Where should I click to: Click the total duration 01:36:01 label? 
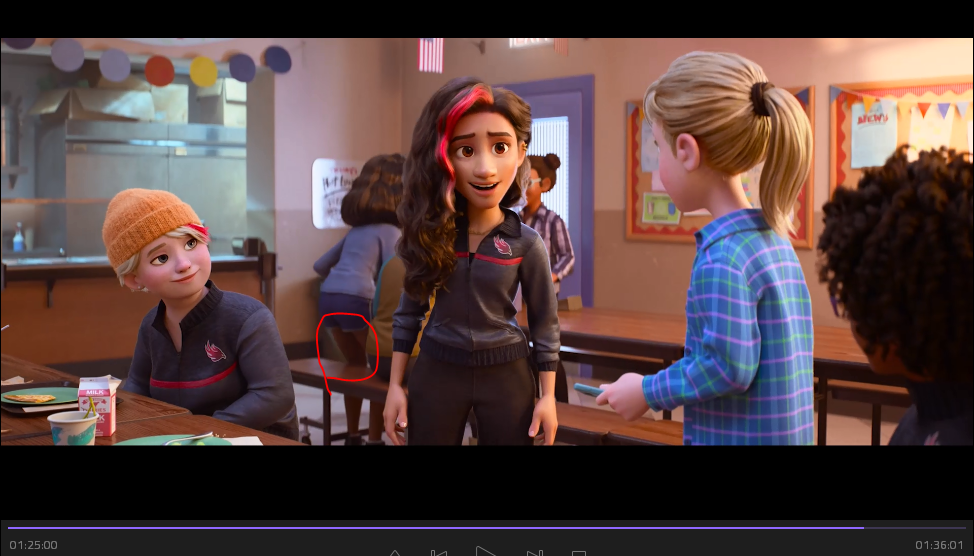[x=939, y=545]
